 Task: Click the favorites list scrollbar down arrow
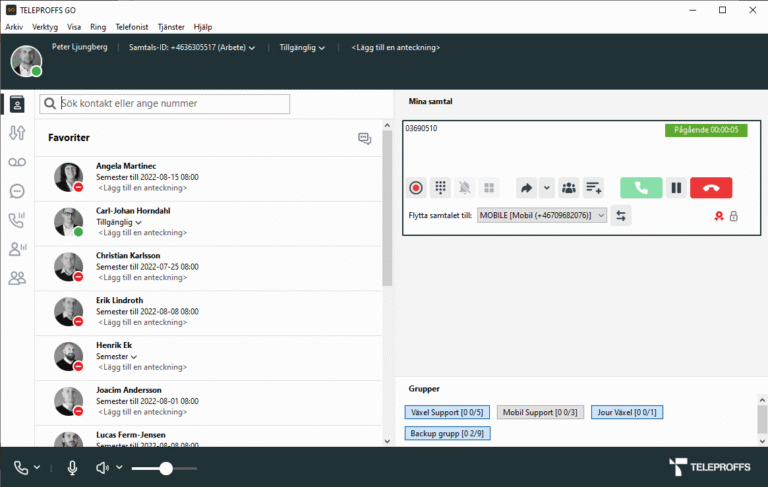[x=387, y=441]
